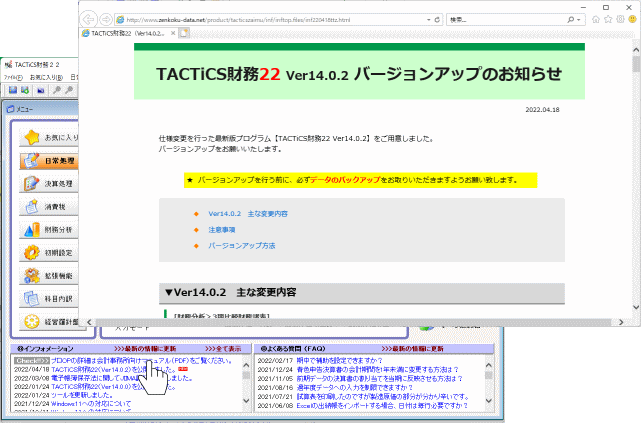Open FAQ about Excelの出納帳をインポート
Image resolution: width=641 pixels, height=423 pixels.
[x=382, y=405]
